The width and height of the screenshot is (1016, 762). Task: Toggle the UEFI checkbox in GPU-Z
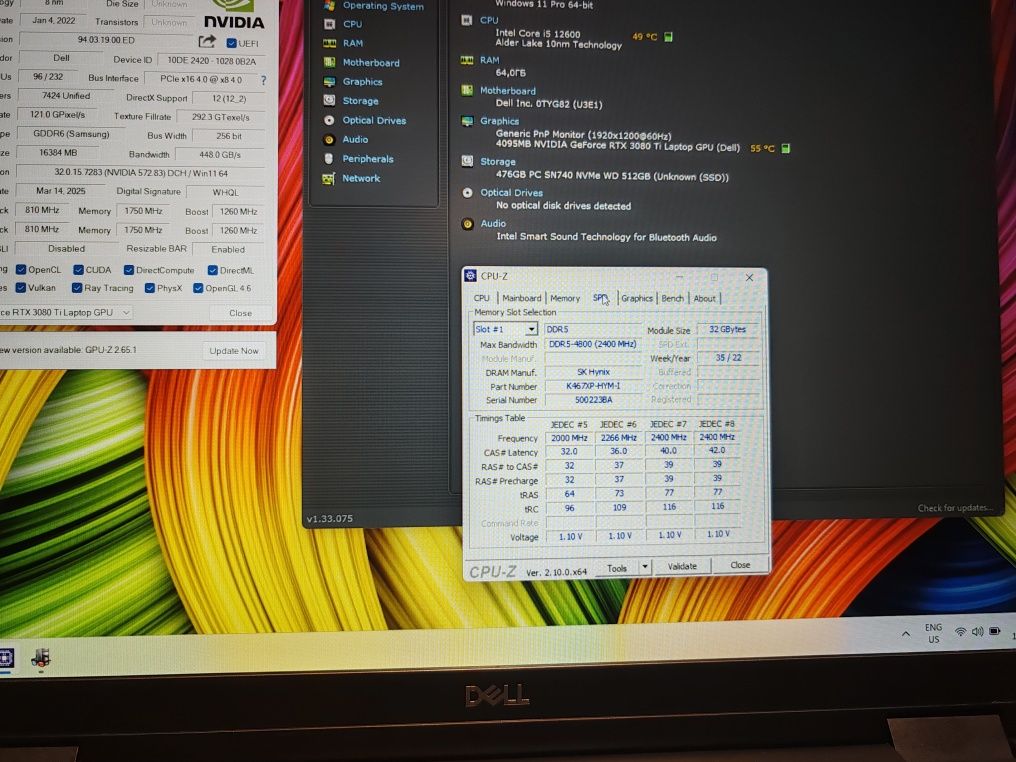(231, 43)
